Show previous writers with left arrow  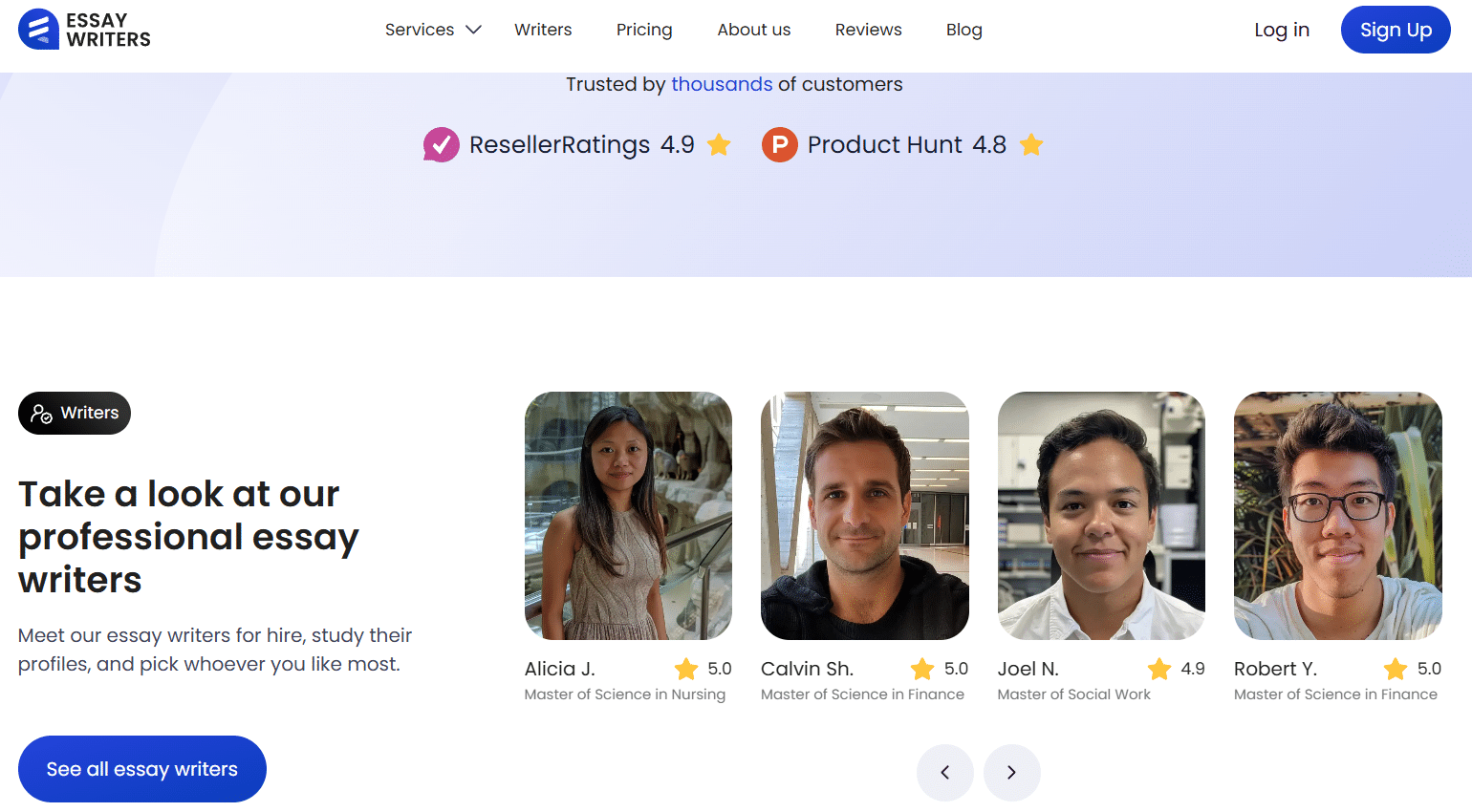coord(944,772)
